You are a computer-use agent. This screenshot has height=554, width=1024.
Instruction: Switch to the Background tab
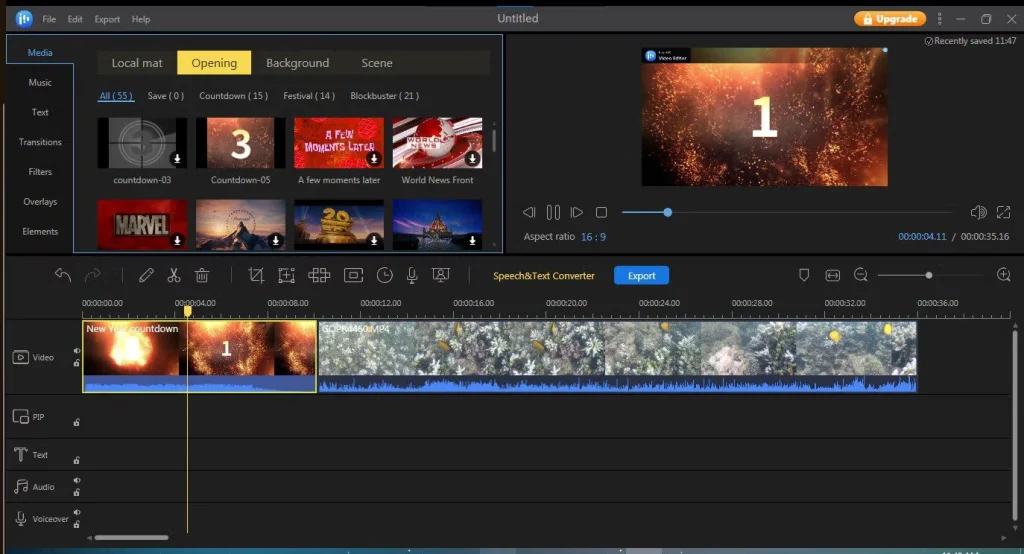point(297,63)
